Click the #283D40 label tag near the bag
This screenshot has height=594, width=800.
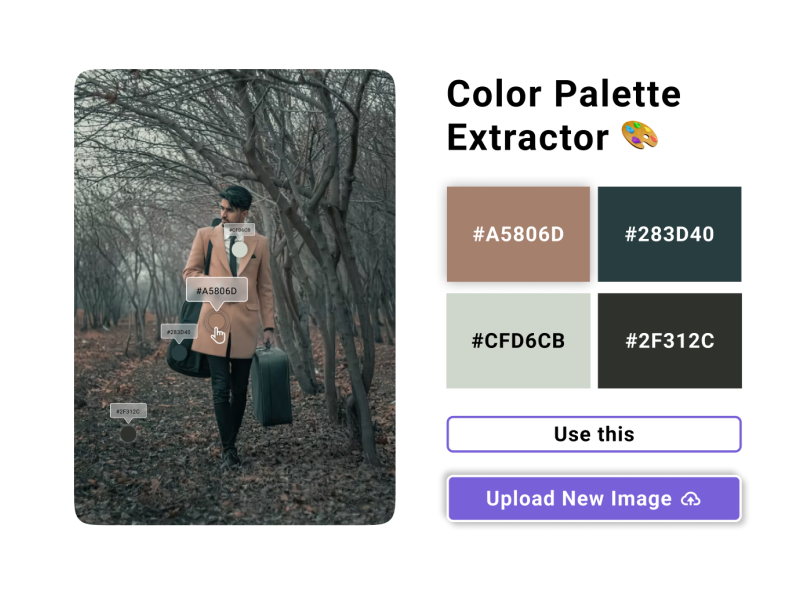coord(179,333)
